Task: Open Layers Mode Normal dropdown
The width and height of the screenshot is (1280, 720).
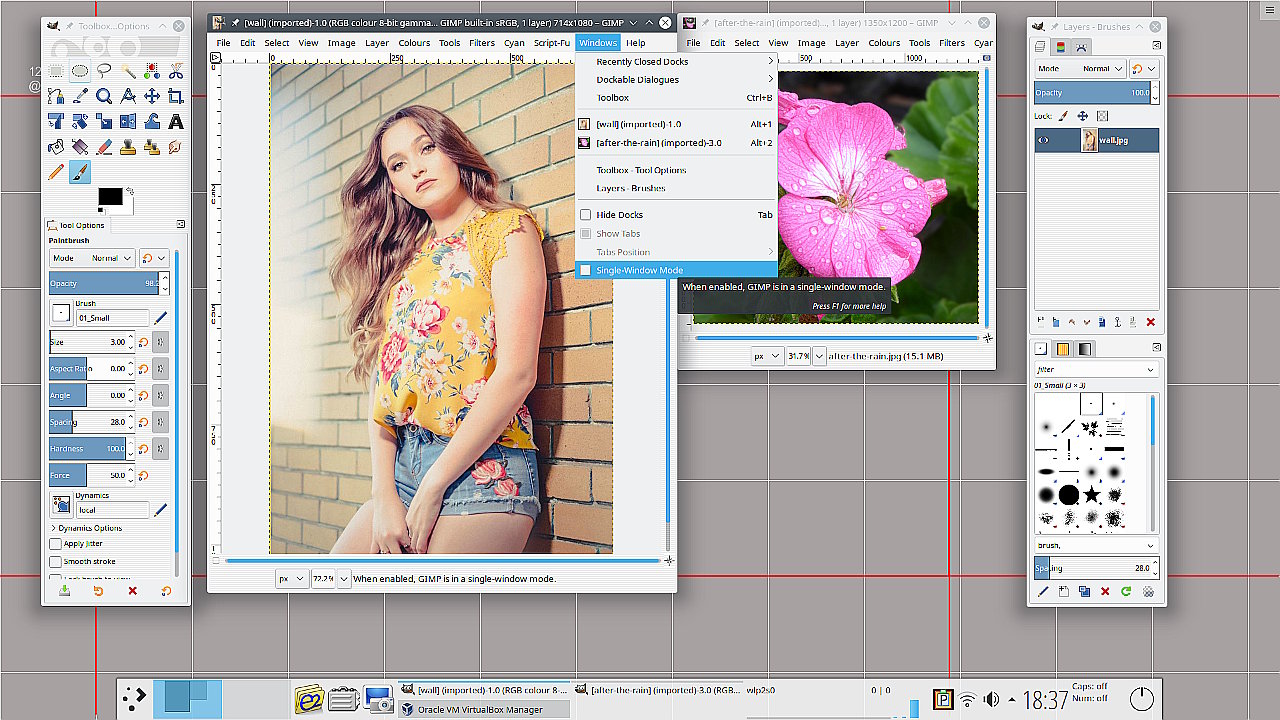Action: [1080, 69]
